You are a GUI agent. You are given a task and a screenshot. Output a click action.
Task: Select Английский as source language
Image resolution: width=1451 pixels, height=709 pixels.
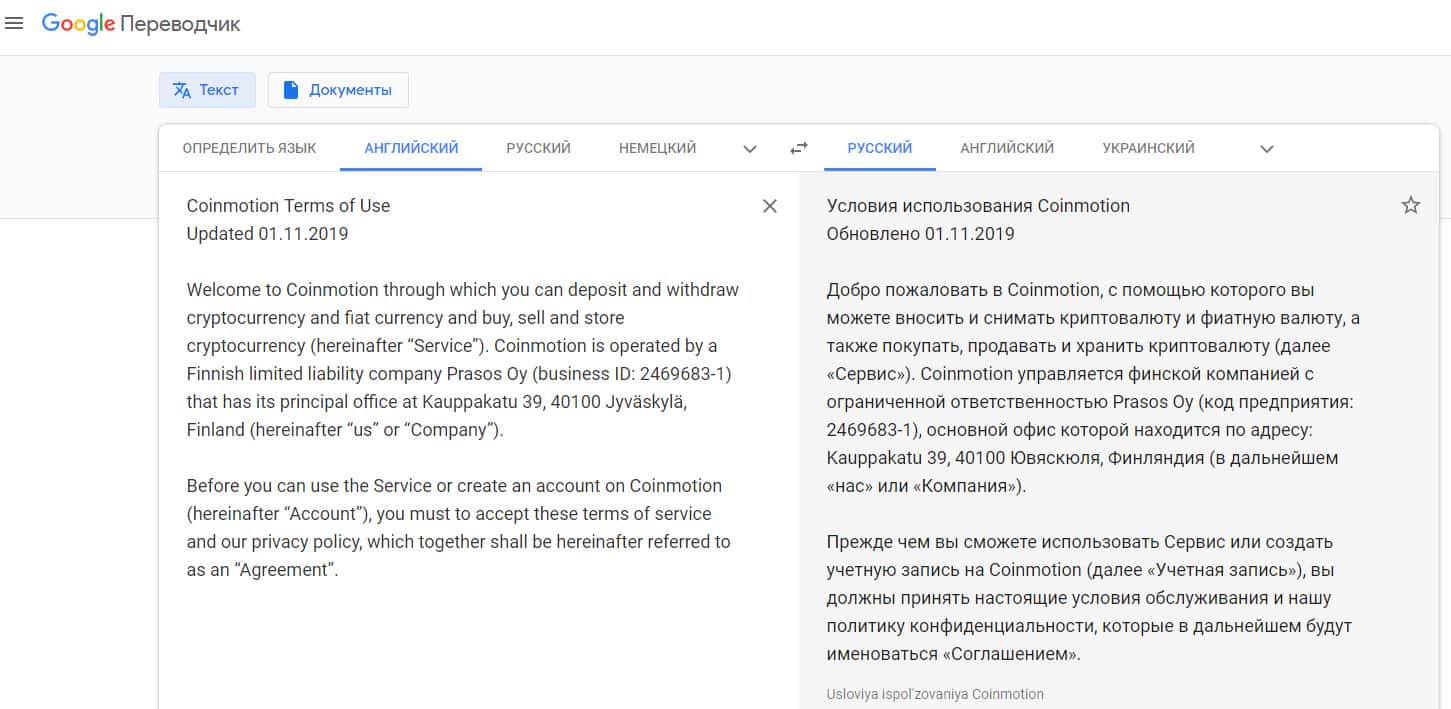(x=411, y=148)
